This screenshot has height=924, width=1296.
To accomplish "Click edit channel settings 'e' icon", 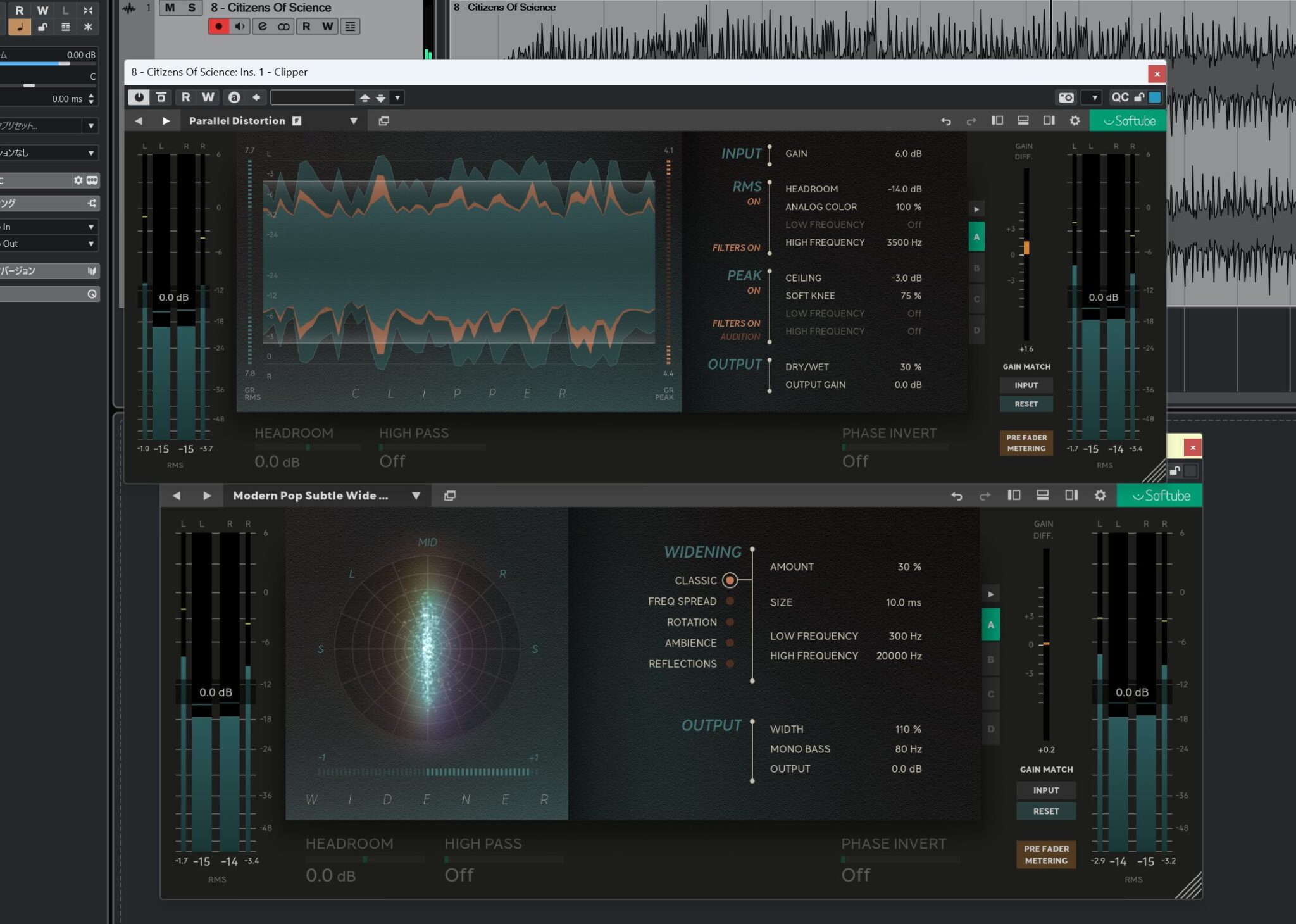I will coord(262,27).
